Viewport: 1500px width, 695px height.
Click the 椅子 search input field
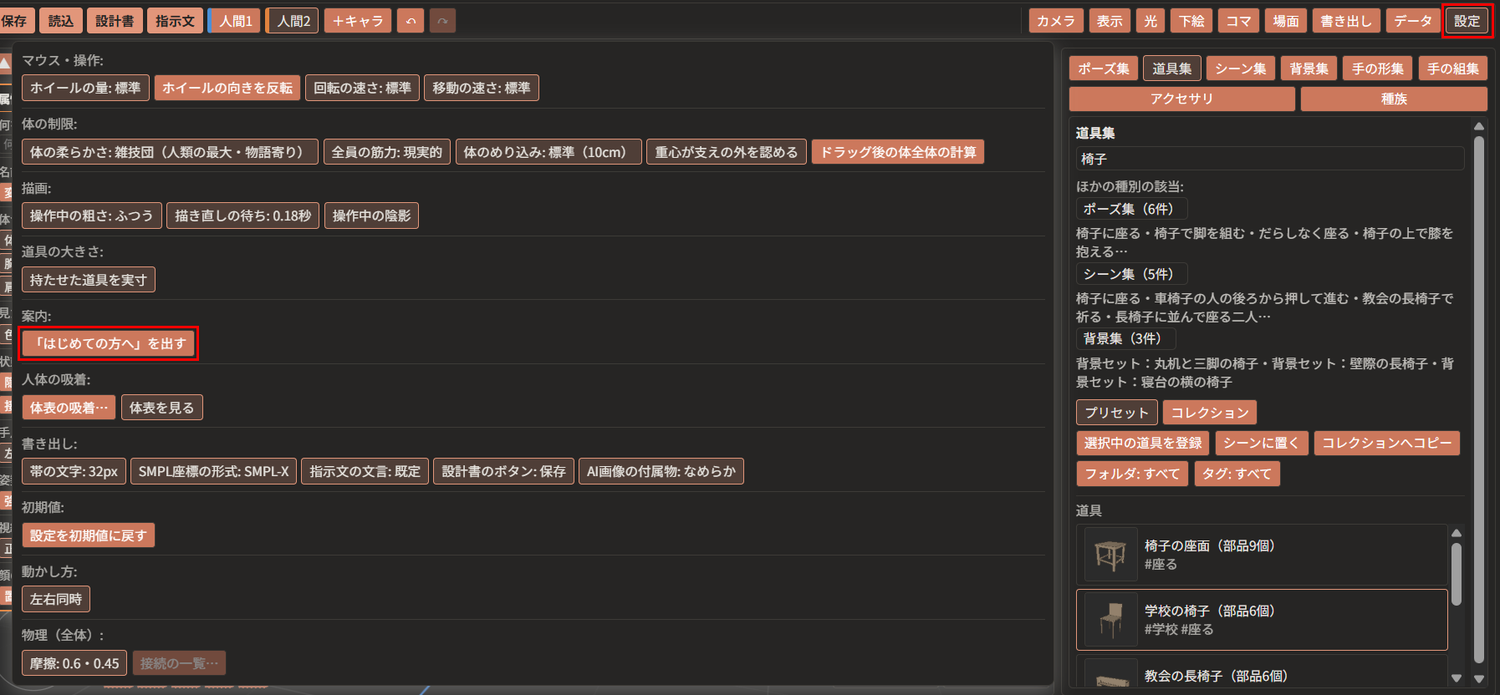(x=1270, y=158)
